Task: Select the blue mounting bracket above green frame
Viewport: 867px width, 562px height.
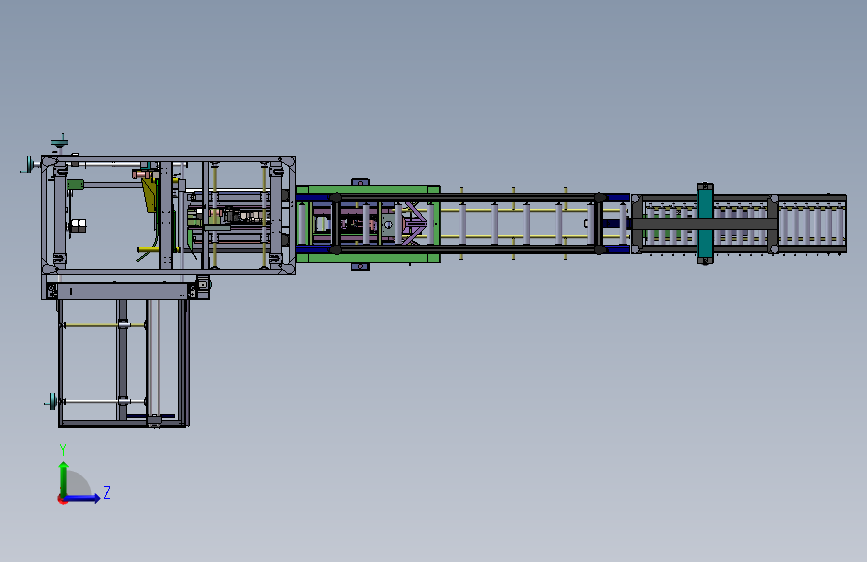Action: [x=360, y=182]
